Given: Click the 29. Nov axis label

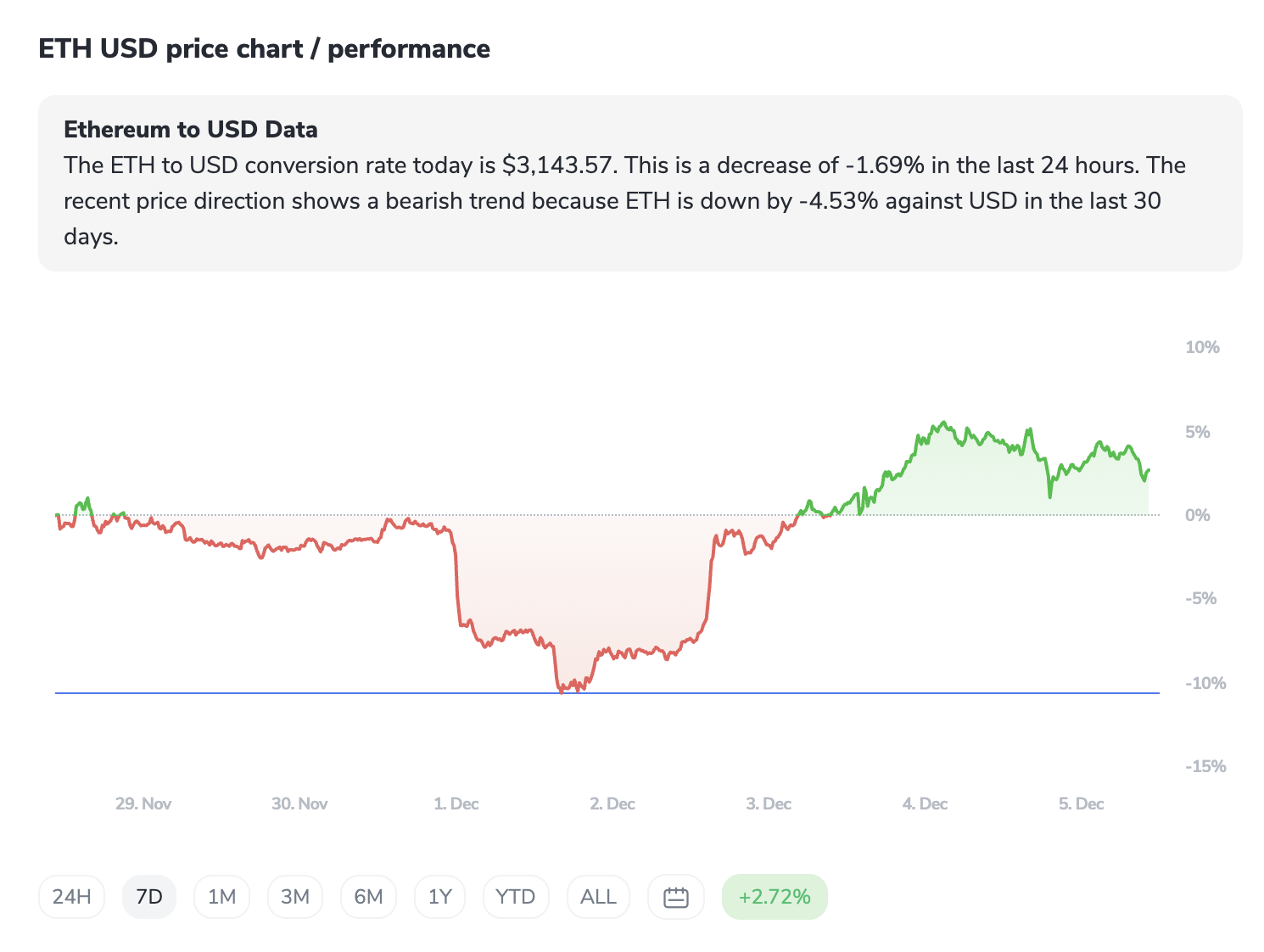Looking at the screenshot, I should tap(143, 804).
